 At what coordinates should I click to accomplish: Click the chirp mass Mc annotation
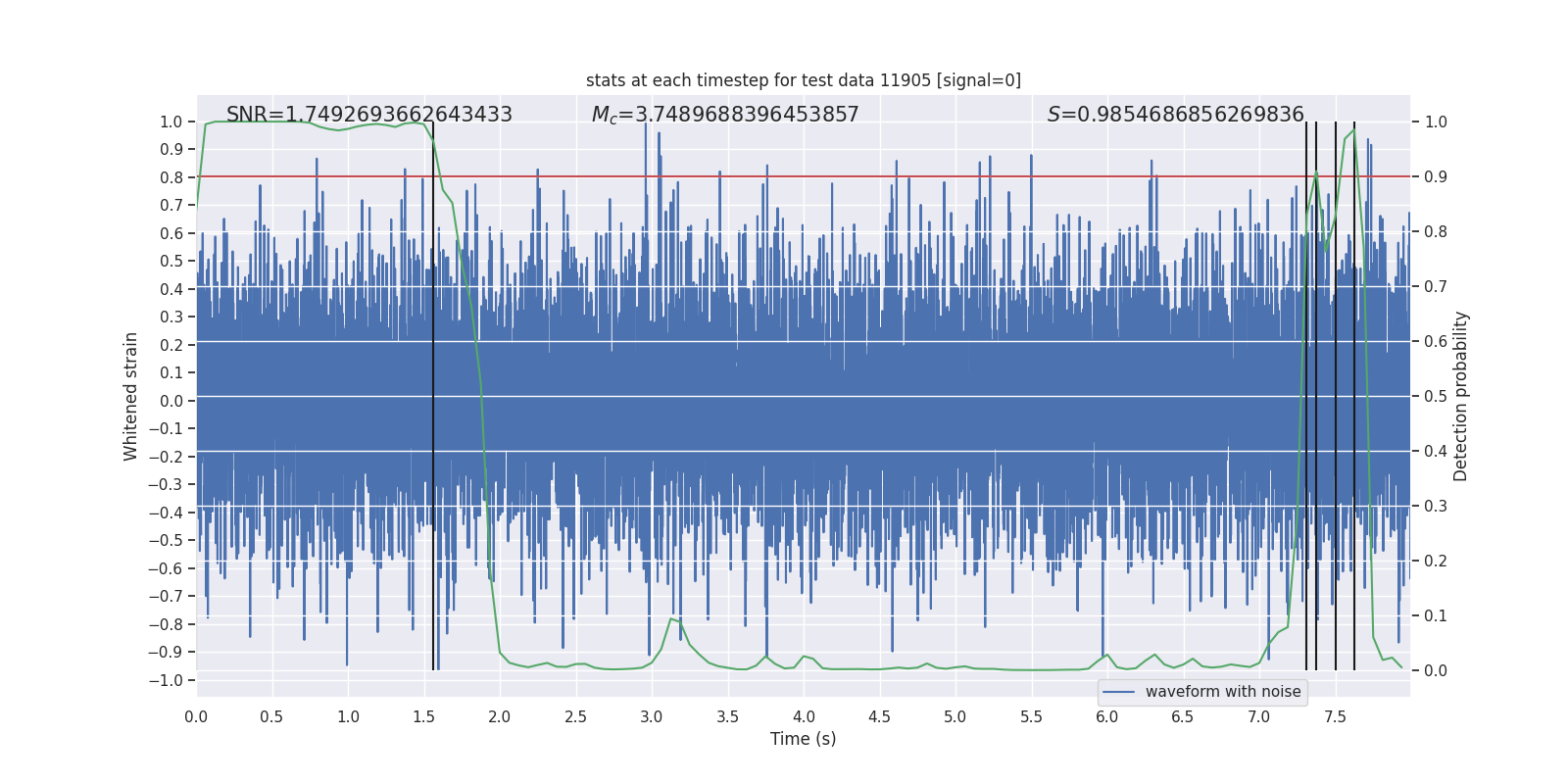725,115
